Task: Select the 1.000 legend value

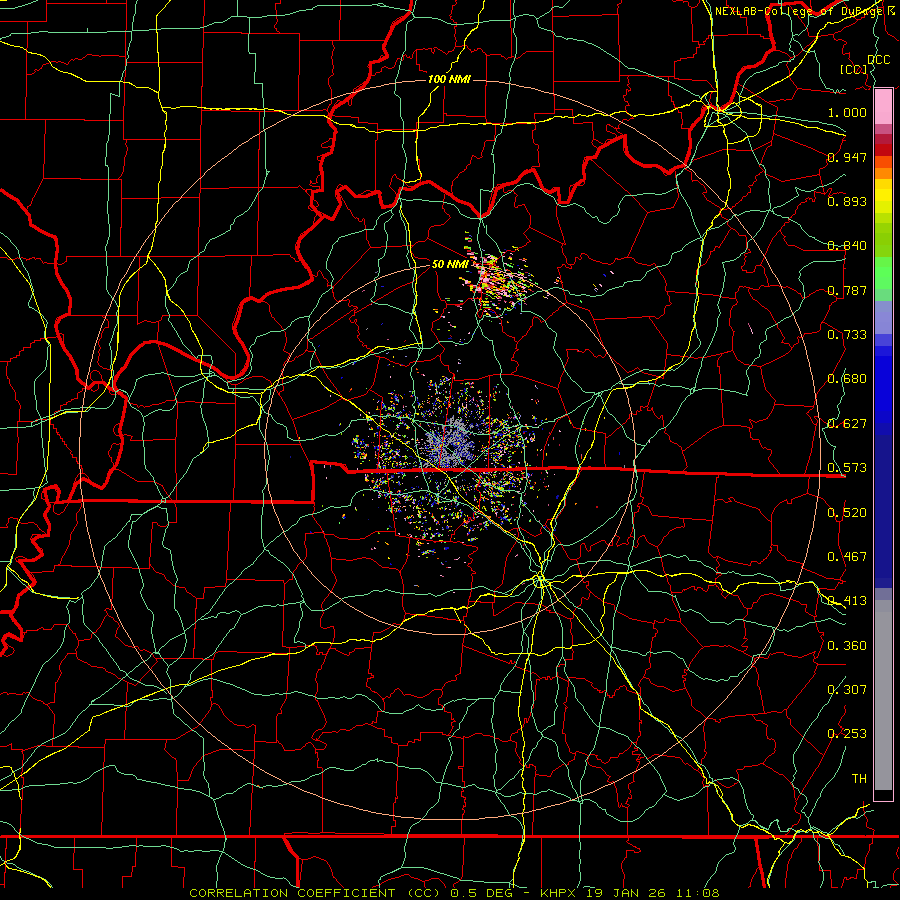Action: [847, 112]
